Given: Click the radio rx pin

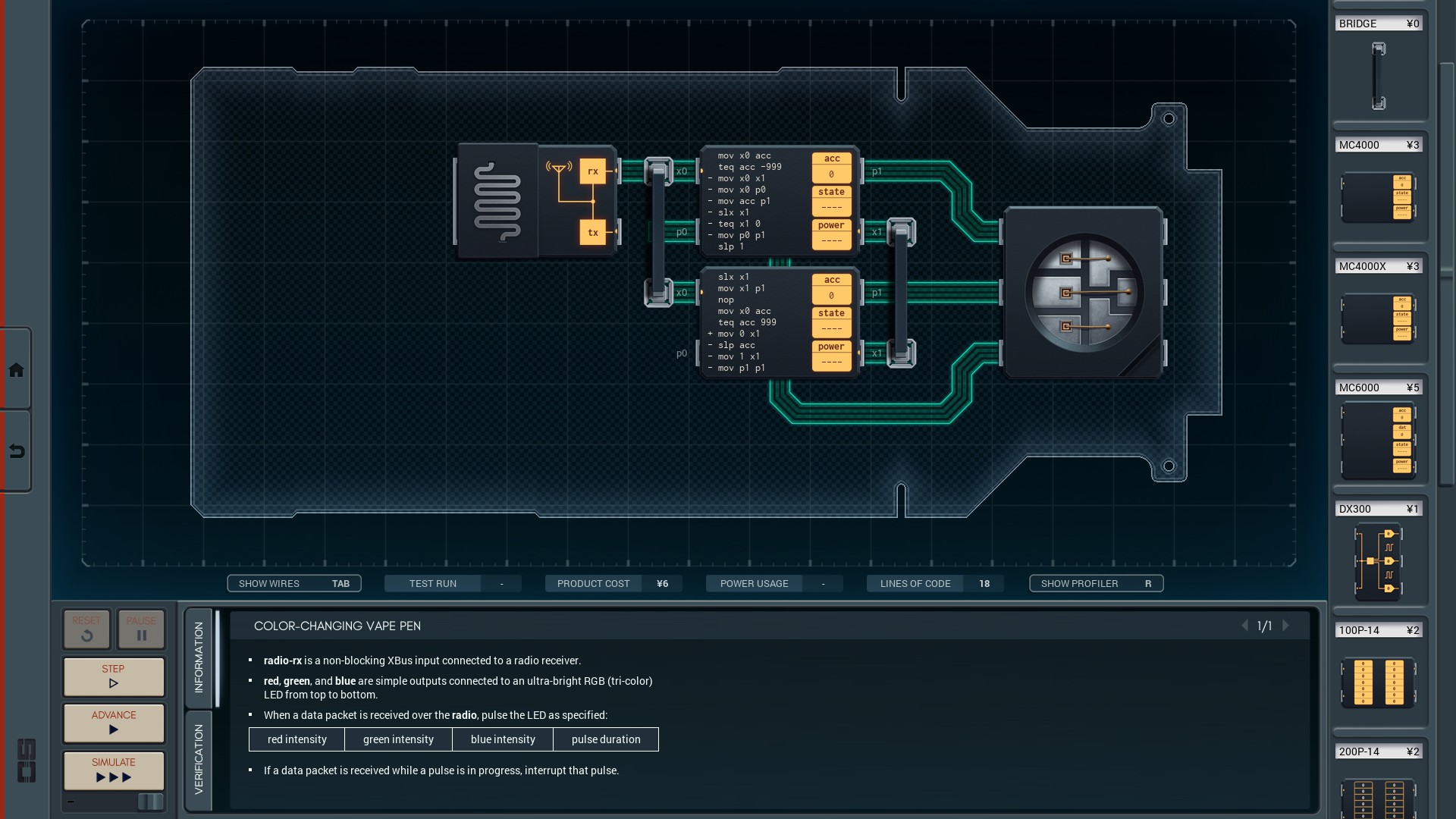Looking at the screenshot, I should point(592,171).
